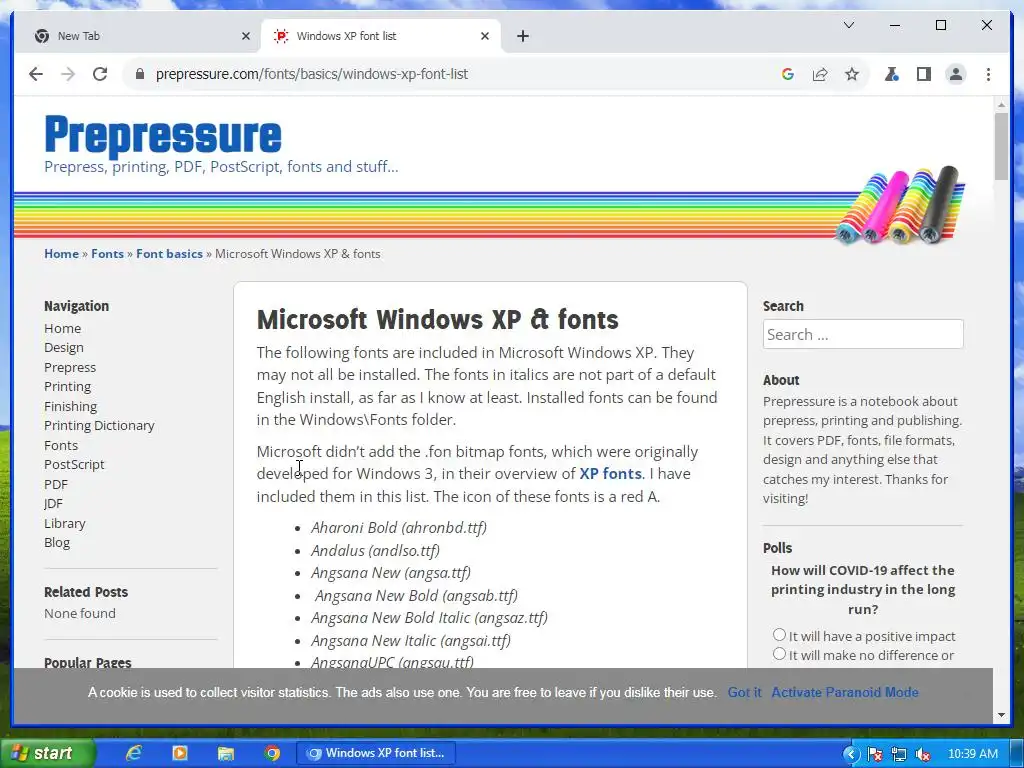Share this page via the share icon
The height and width of the screenshot is (768, 1024).
pos(820,74)
